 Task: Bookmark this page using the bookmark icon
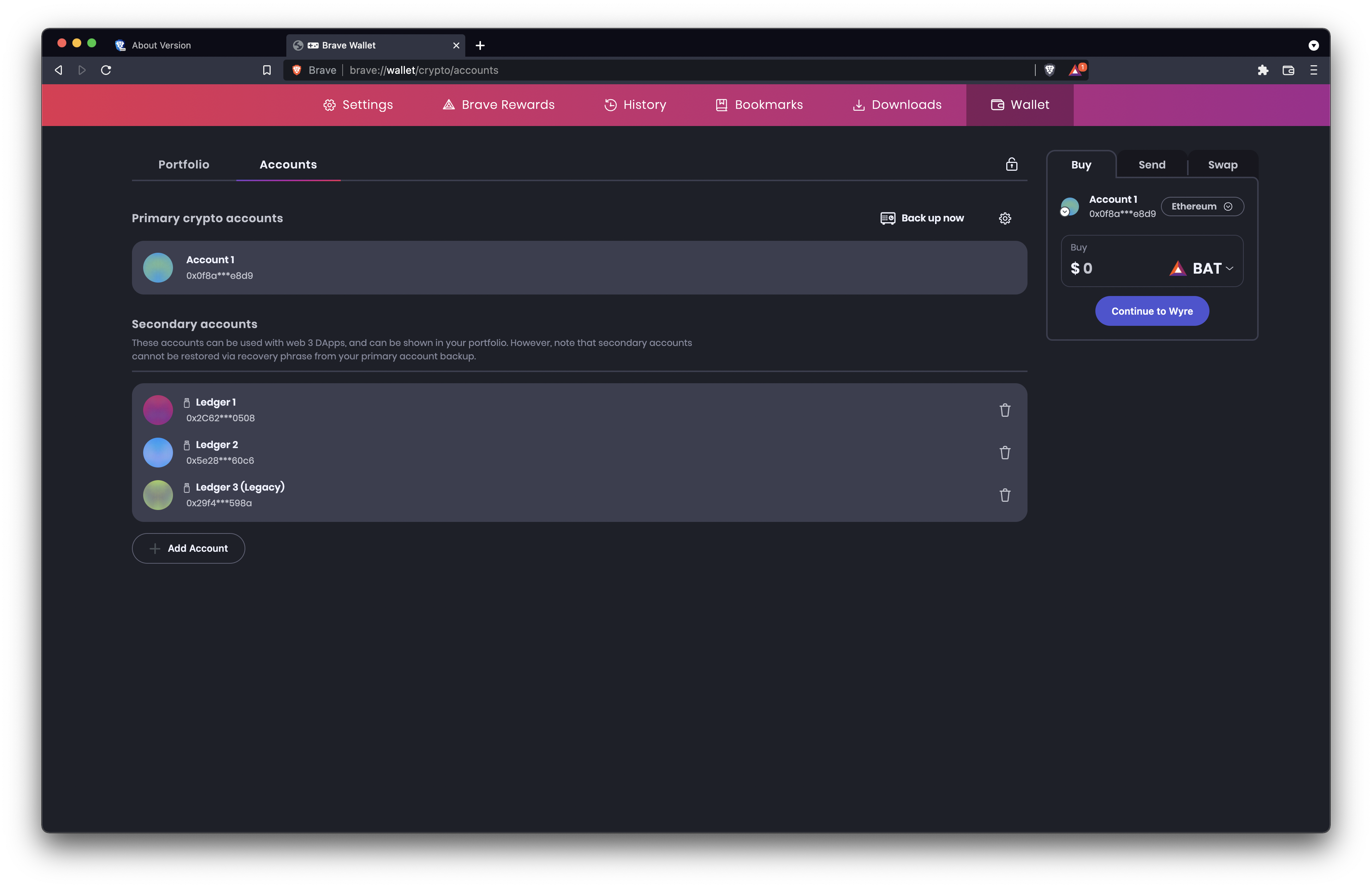pyautogui.click(x=267, y=70)
